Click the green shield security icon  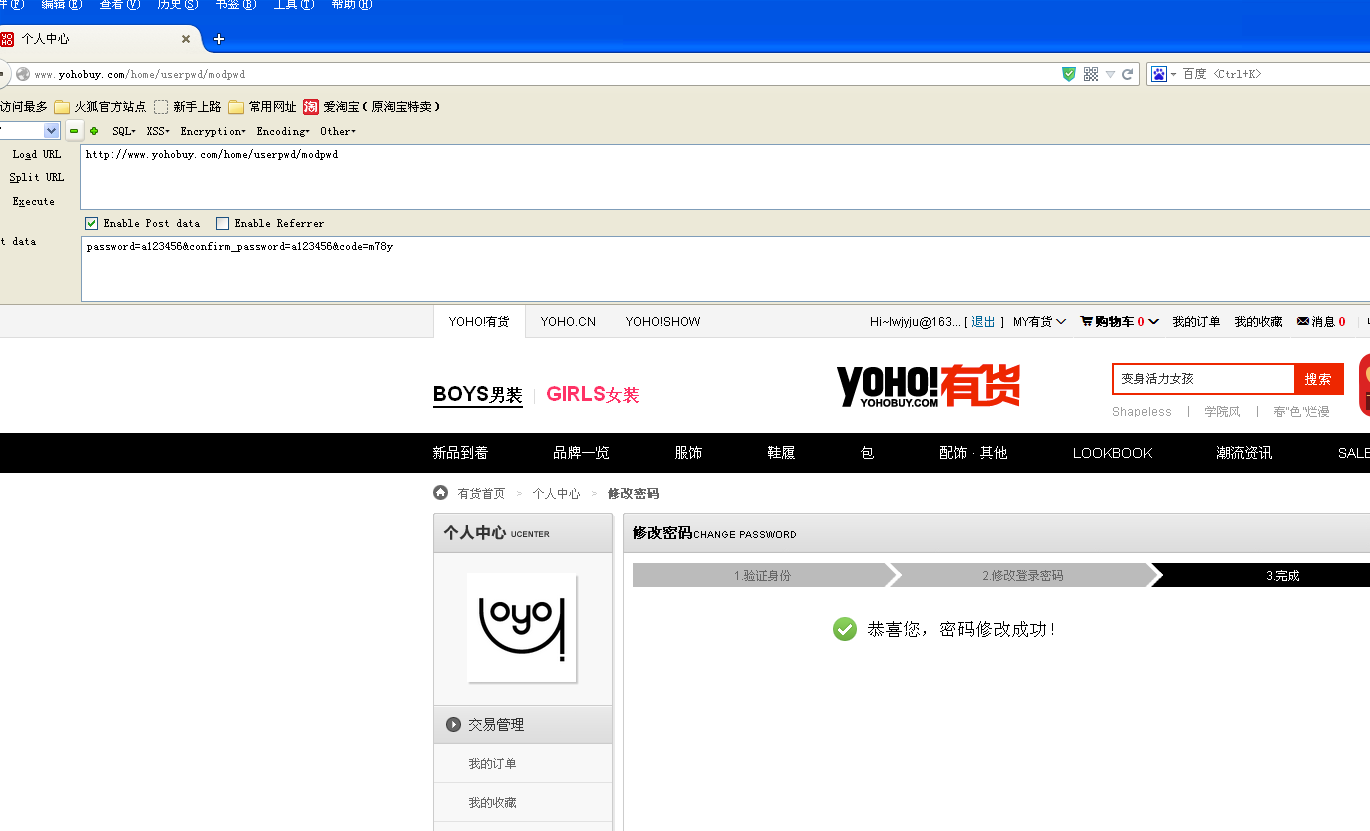pyautogui.click(x=1069, y=74)
